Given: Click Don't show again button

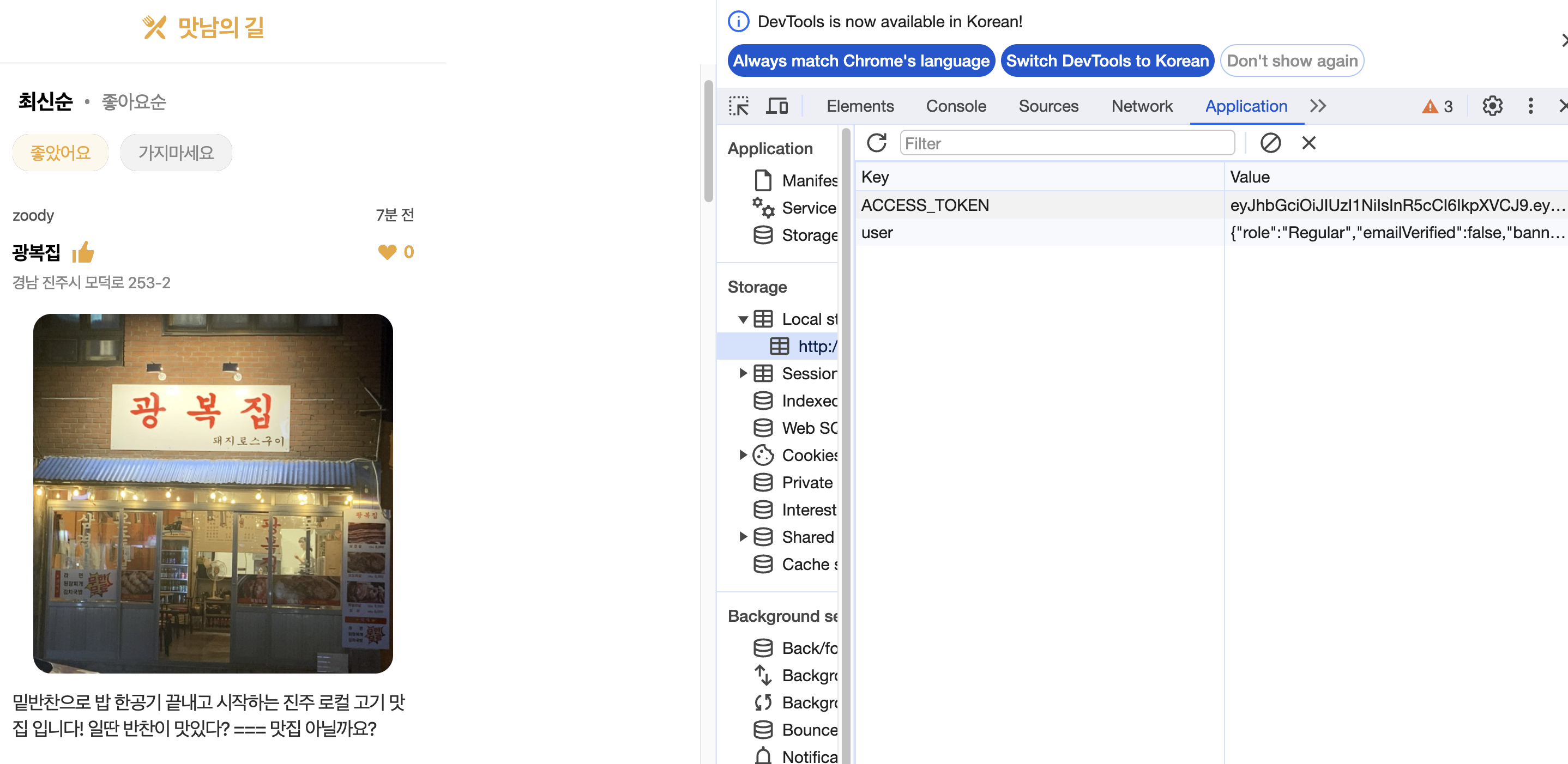Looking at the screenshot, I should pos(1292,61).
